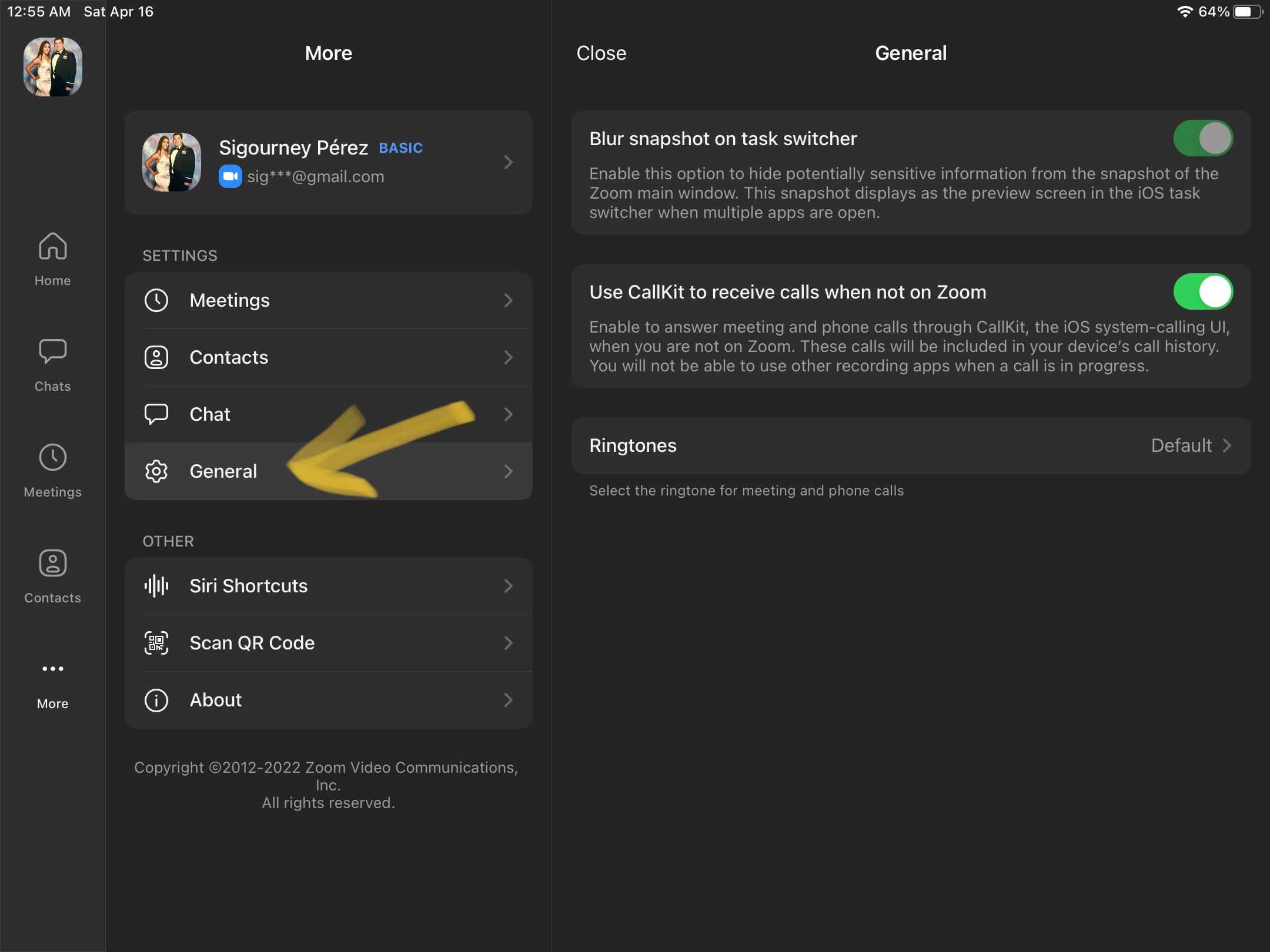
Task: Select Contacts in the settings list
Action: [x=229, y=357]
